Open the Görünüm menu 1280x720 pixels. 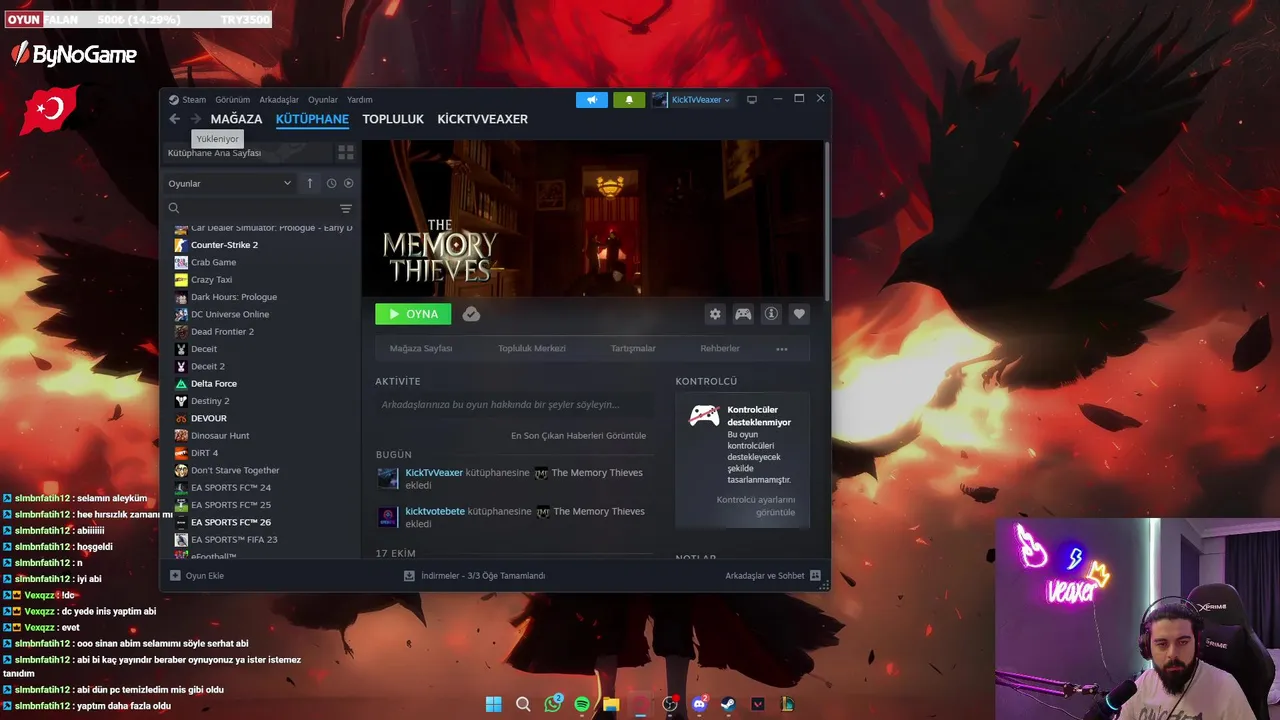233,100
